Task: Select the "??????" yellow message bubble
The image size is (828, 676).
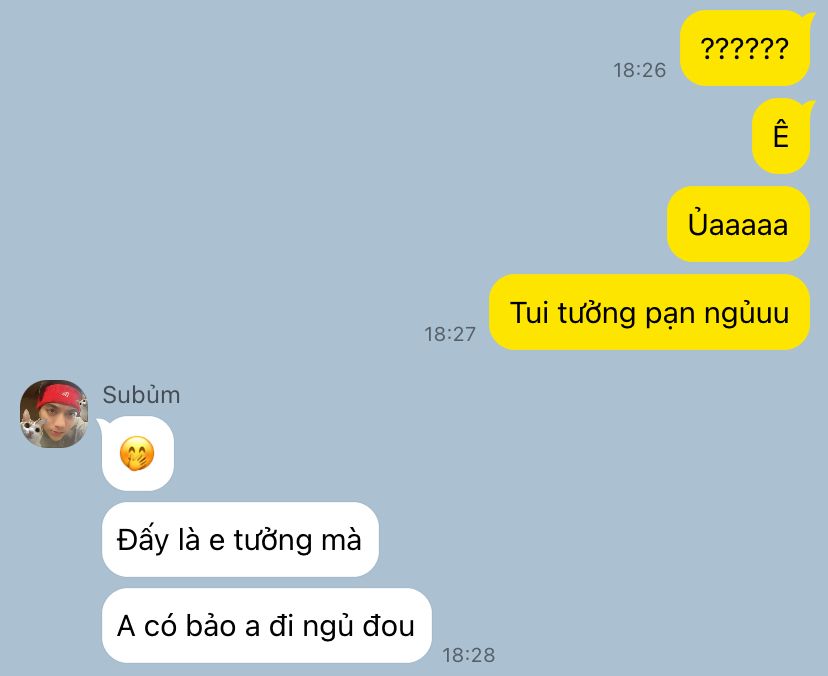Action: tap(745, 48)
